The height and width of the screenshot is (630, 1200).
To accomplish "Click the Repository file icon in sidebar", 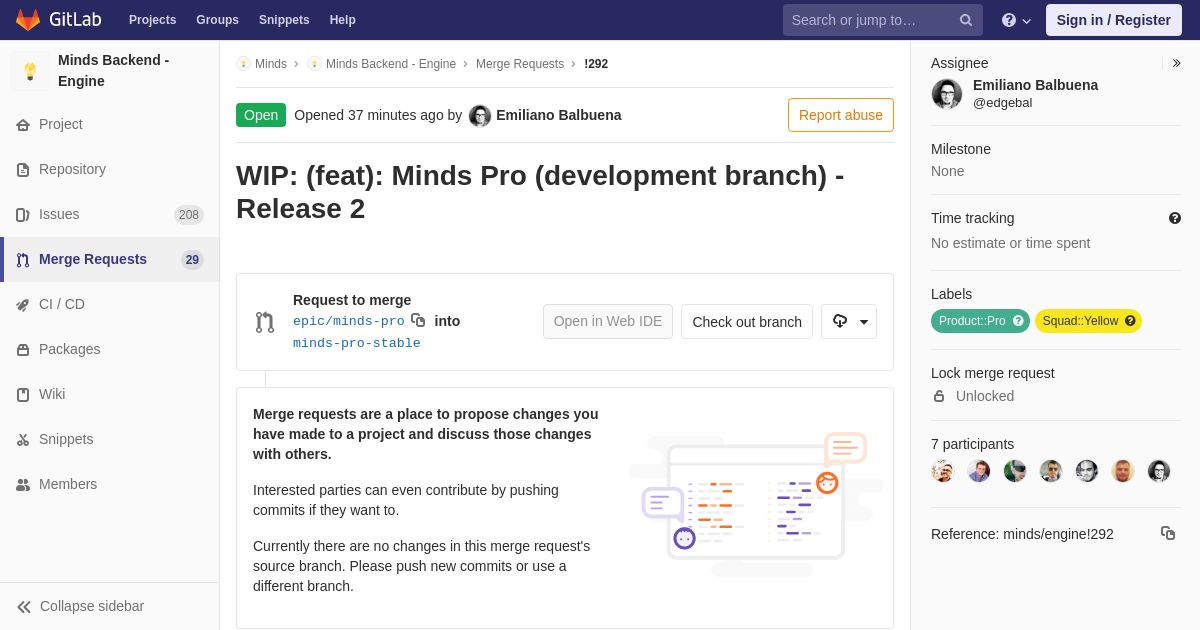I will point(23,170).
